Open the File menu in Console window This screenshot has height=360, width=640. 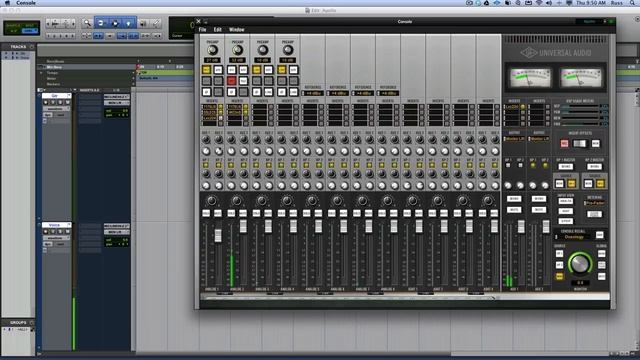202,30
